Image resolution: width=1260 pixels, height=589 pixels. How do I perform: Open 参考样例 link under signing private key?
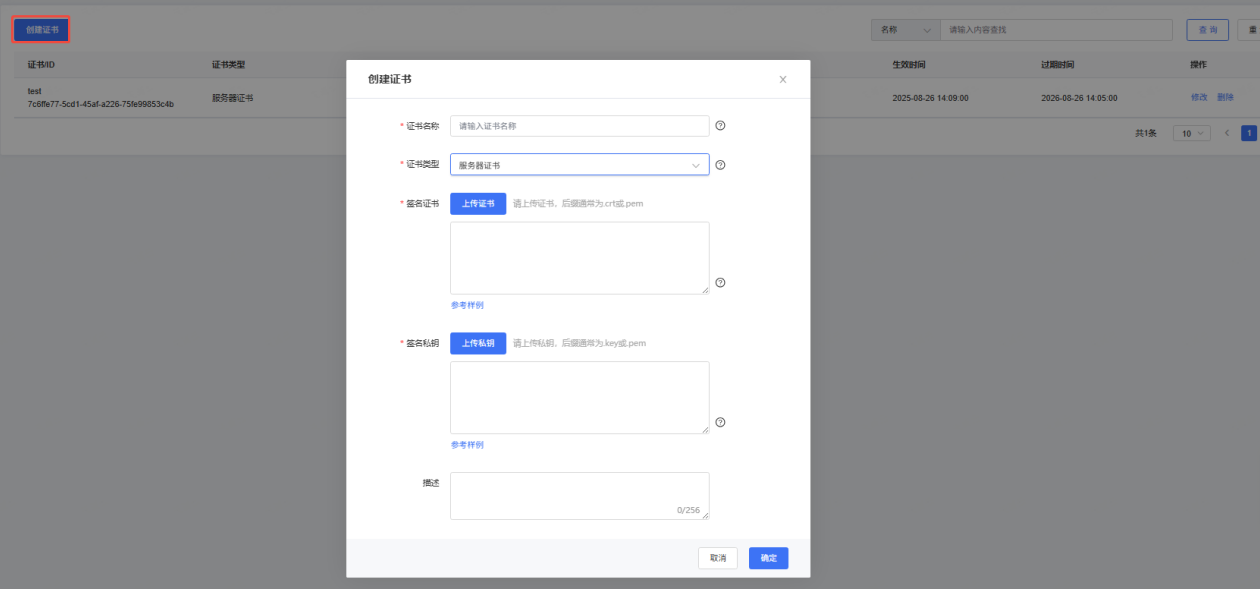pyautogui.click(x=467, y=445)
